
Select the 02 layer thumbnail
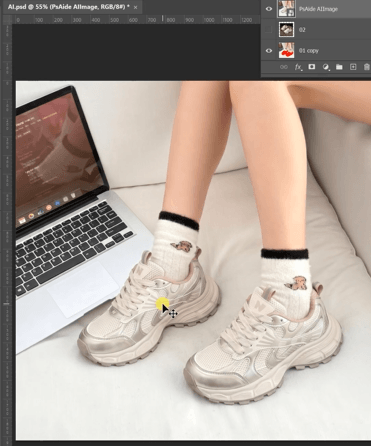[x=286, y=30]
